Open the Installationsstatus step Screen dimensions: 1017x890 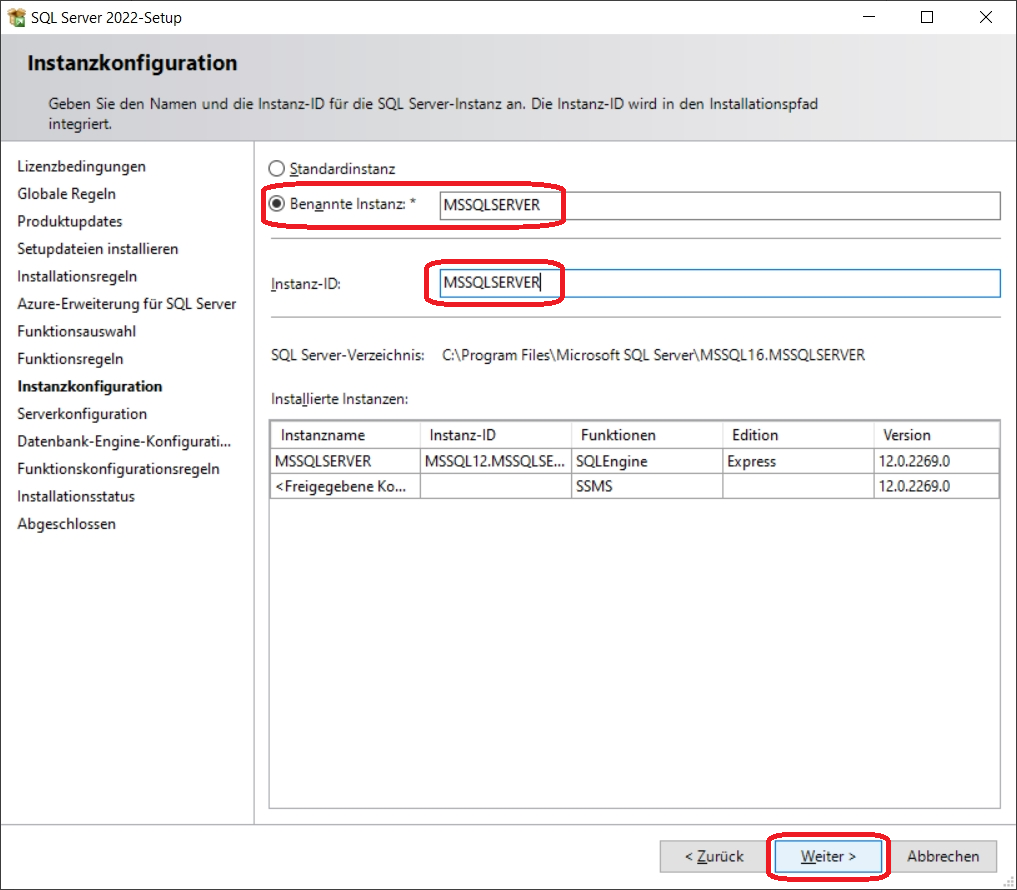(77, 496)
